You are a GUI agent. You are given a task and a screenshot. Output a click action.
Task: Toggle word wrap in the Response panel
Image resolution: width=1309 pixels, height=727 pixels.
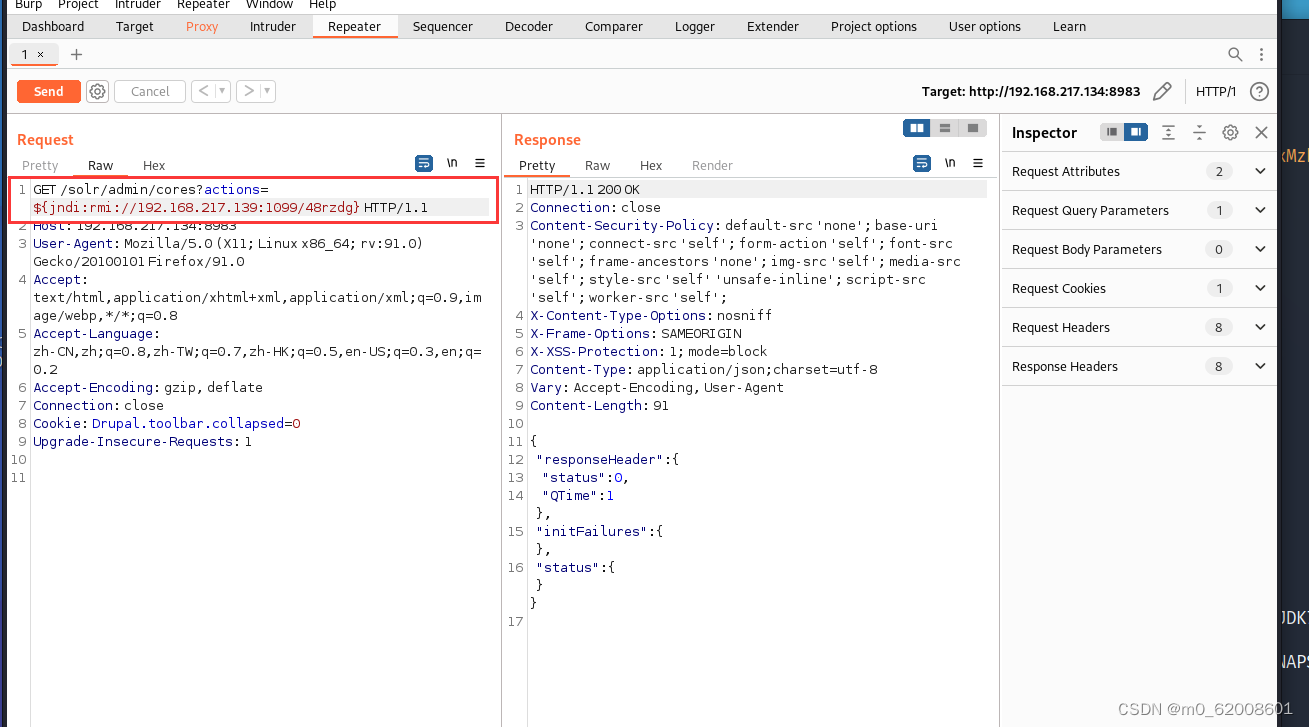(x=922, y=162)
